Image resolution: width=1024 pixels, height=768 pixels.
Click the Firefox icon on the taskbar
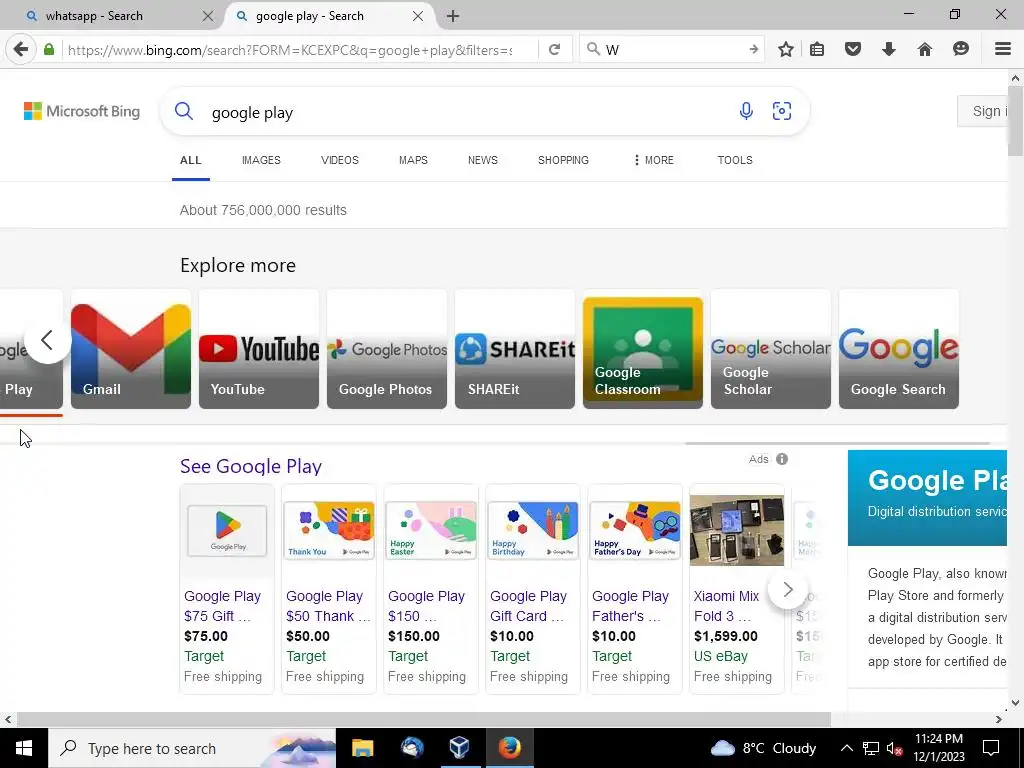click(x=509, y=748)
